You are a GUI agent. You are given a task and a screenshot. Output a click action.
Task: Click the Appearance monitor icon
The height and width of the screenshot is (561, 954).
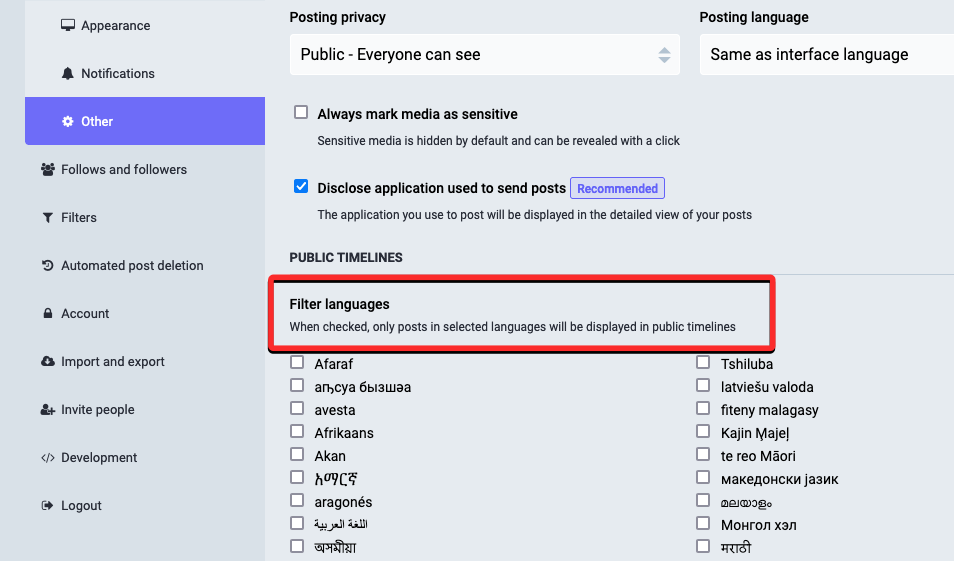click(68, 25)
